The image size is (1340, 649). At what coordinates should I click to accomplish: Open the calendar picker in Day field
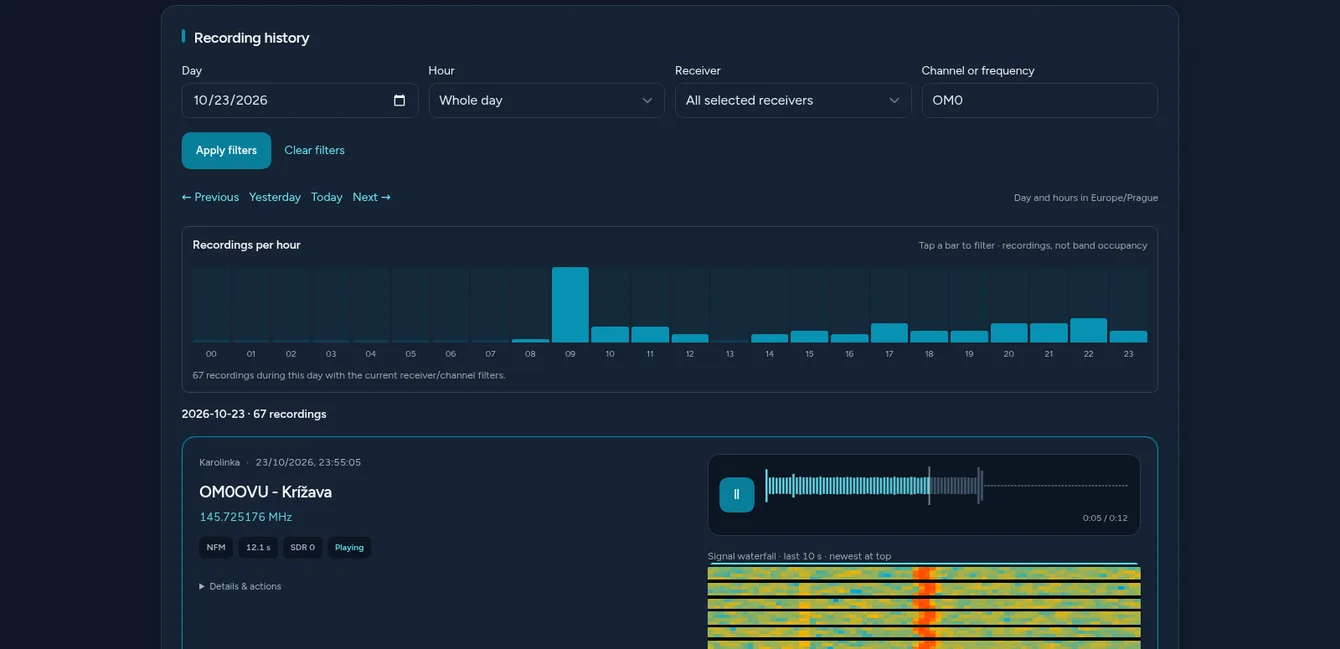[399, 100]
